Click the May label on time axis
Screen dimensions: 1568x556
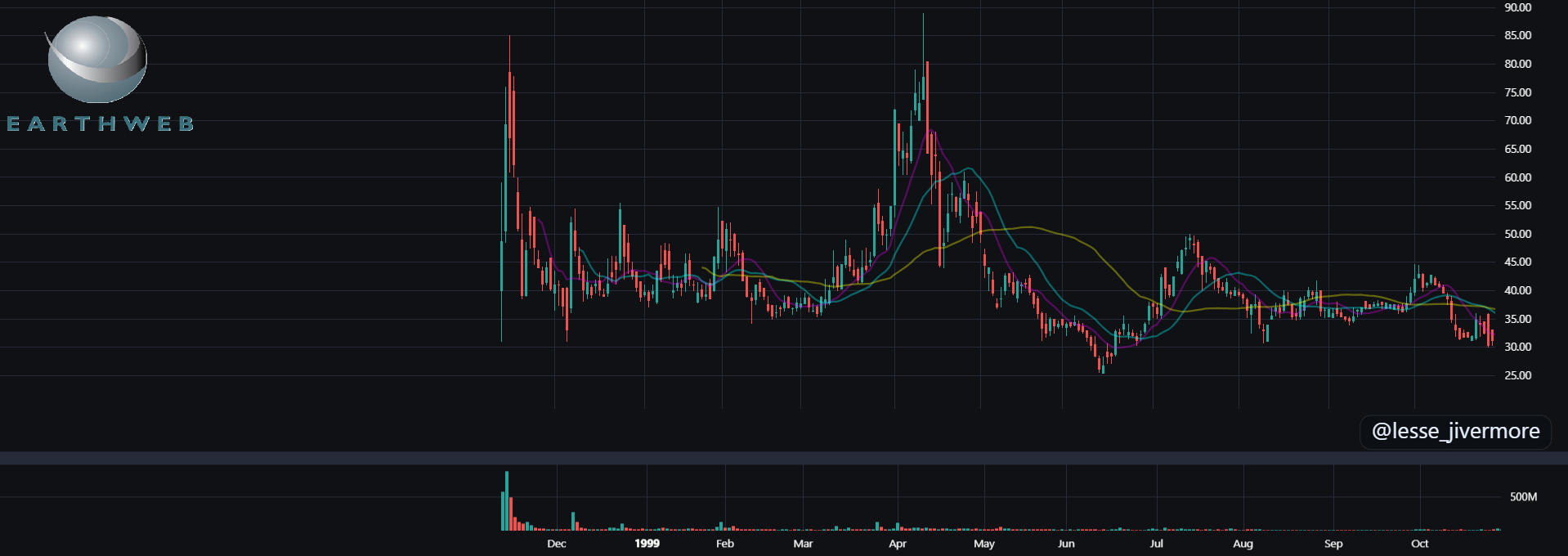984,544
